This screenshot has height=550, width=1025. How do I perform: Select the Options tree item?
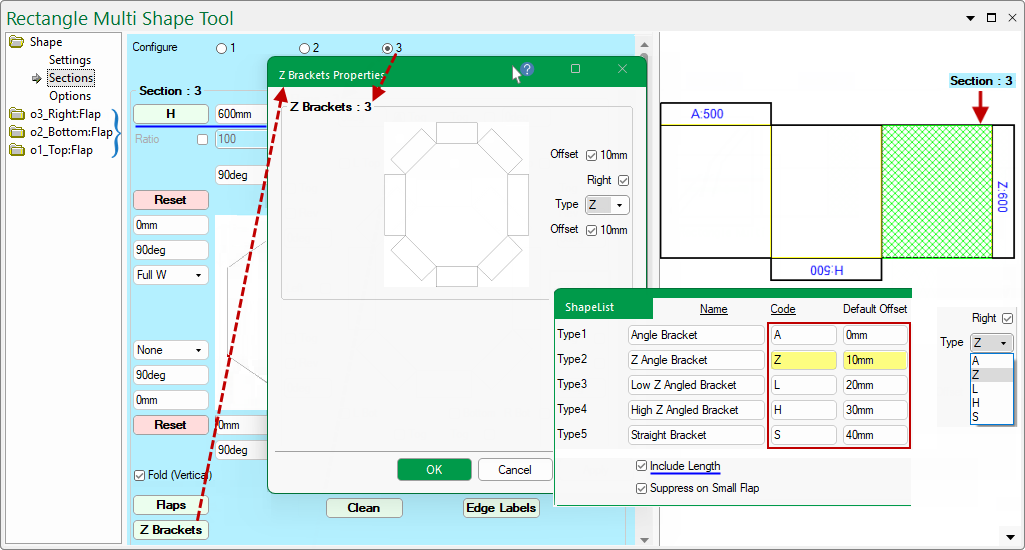70,96
